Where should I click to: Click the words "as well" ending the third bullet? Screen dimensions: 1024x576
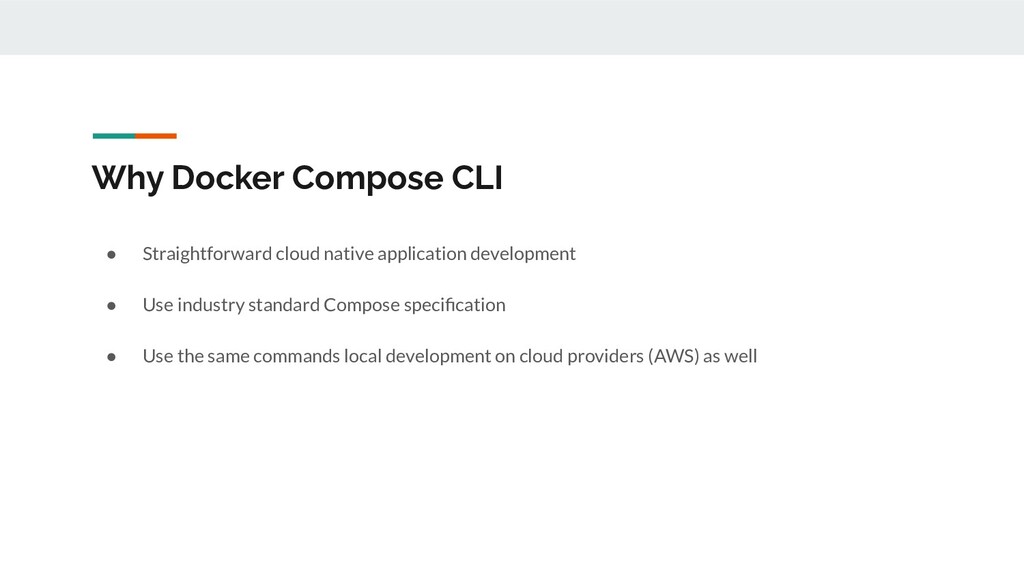[730, 356]
